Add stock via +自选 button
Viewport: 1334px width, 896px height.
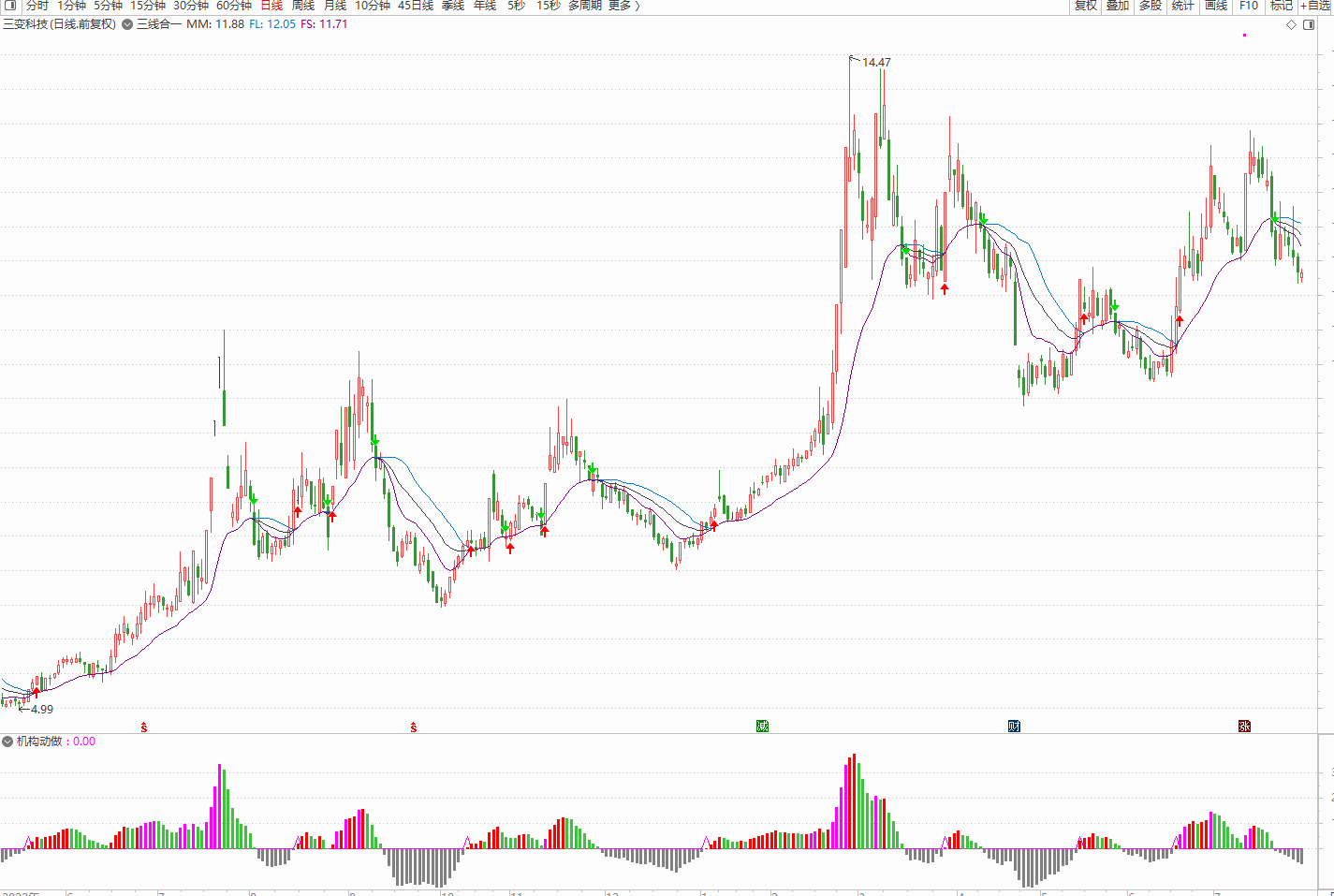(x=1316, y=6)
